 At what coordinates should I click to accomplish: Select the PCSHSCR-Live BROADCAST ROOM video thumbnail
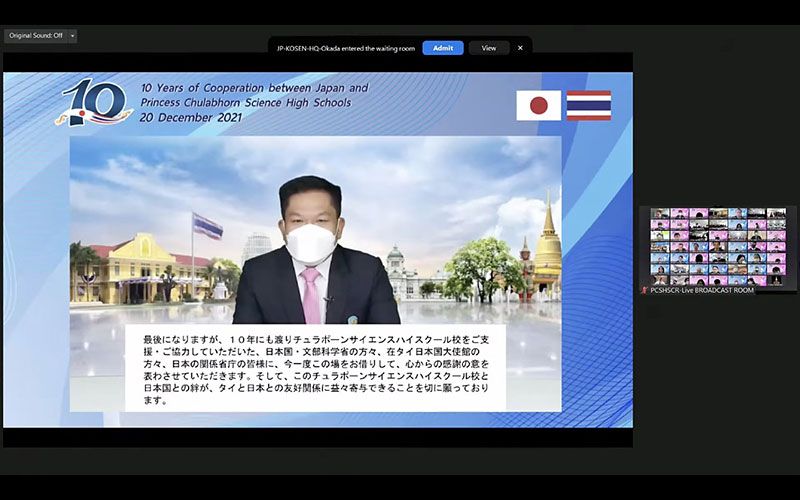[718, 246]
